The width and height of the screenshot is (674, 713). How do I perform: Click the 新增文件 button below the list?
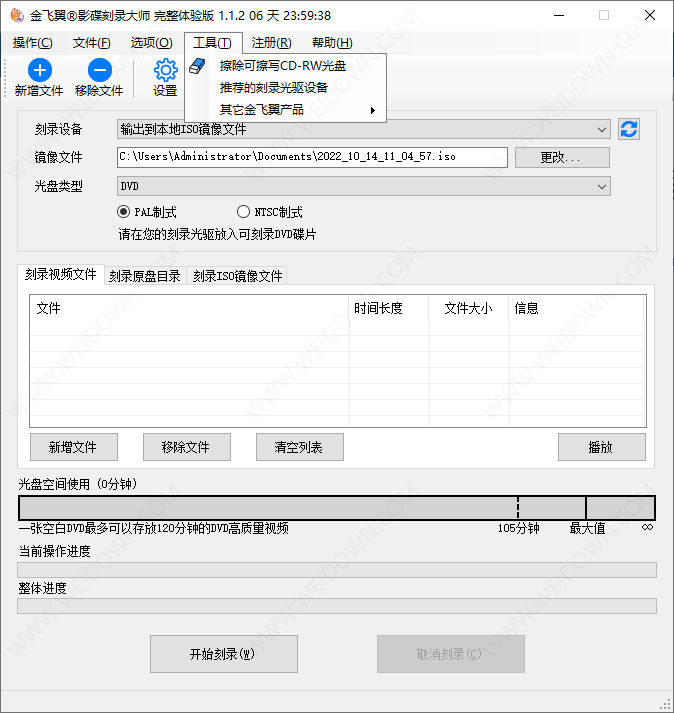coord(74,447)
